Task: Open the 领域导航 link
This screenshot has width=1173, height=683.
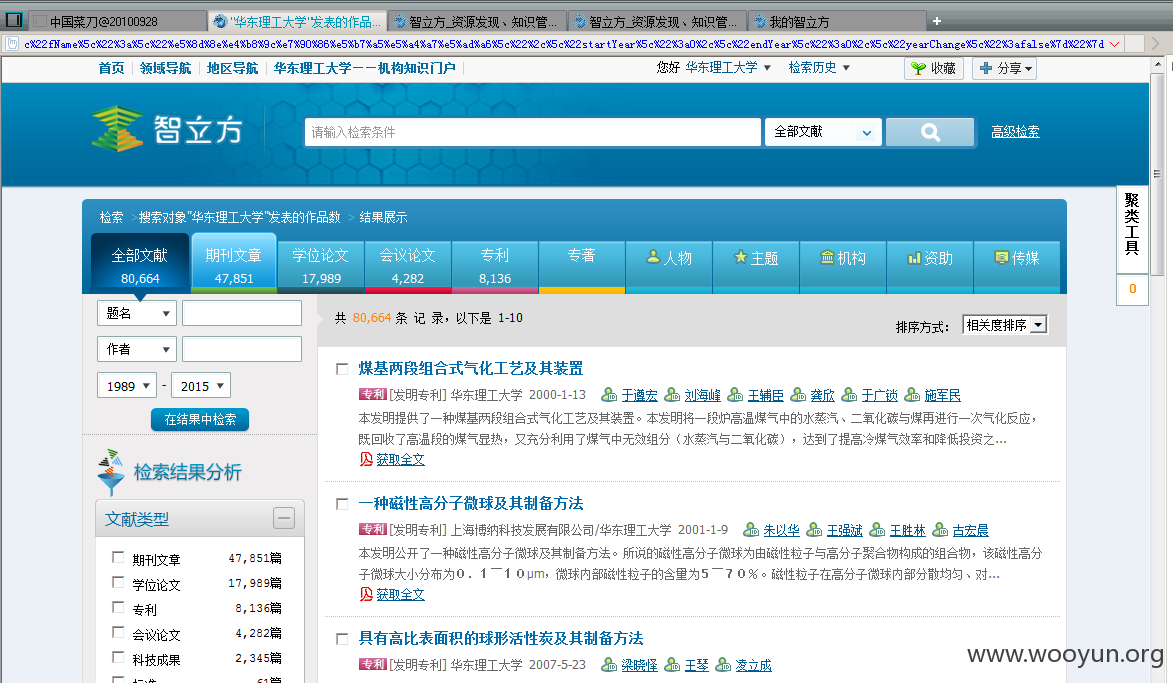Action: (x=165, y=68)
